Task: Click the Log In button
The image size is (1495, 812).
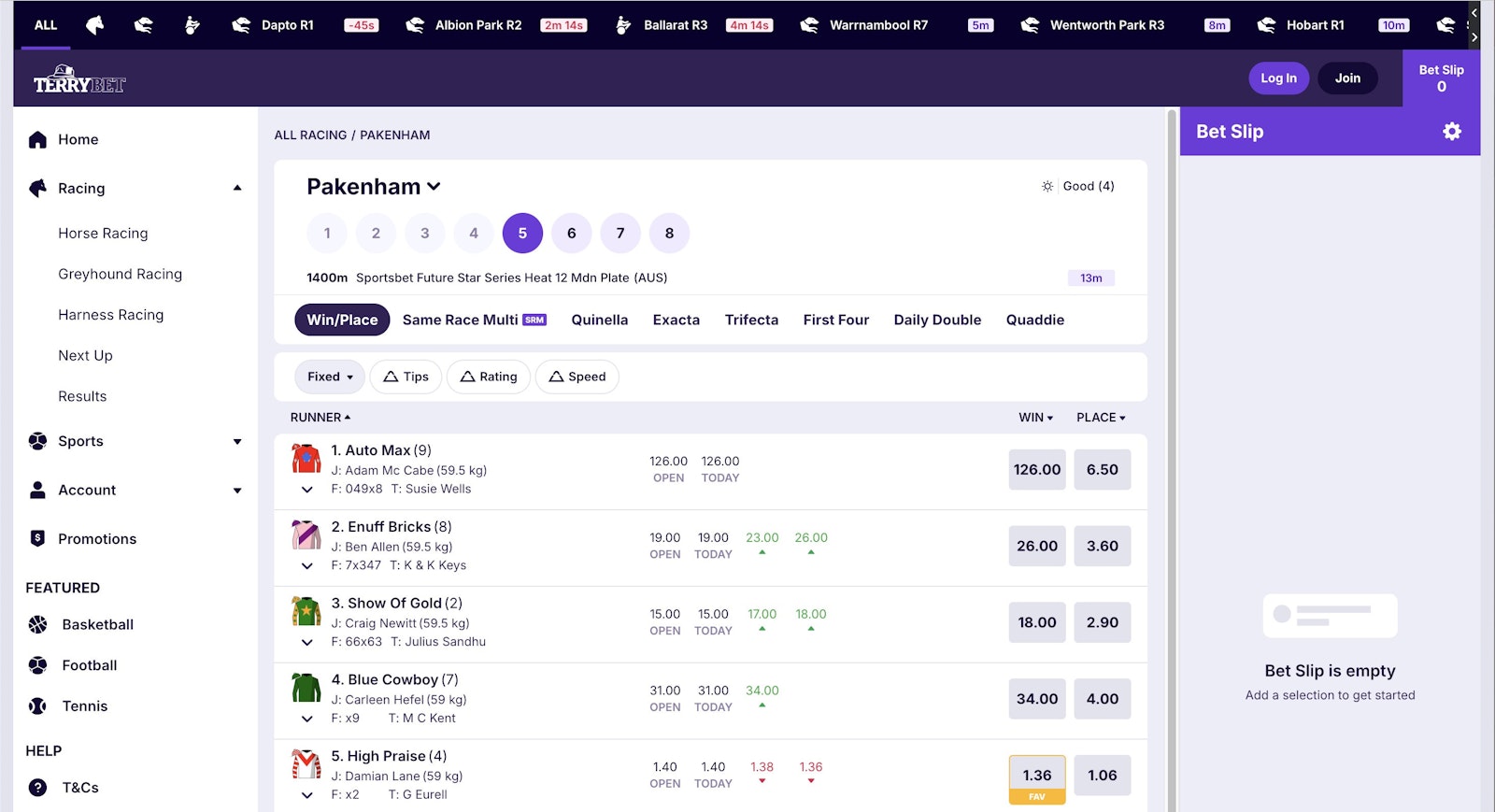Action: (1278, 78)
